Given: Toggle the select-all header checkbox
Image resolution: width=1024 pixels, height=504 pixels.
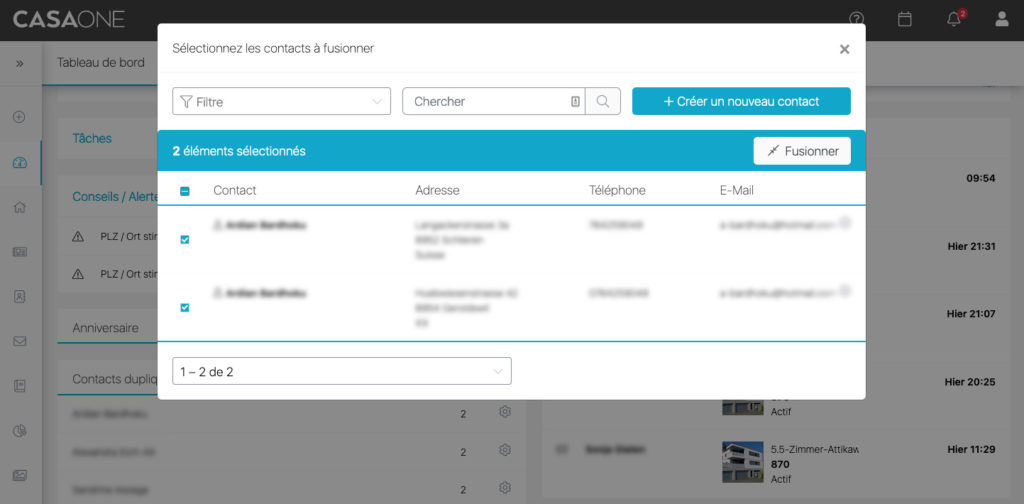Looking at the screenshot, I should (185, 191).
